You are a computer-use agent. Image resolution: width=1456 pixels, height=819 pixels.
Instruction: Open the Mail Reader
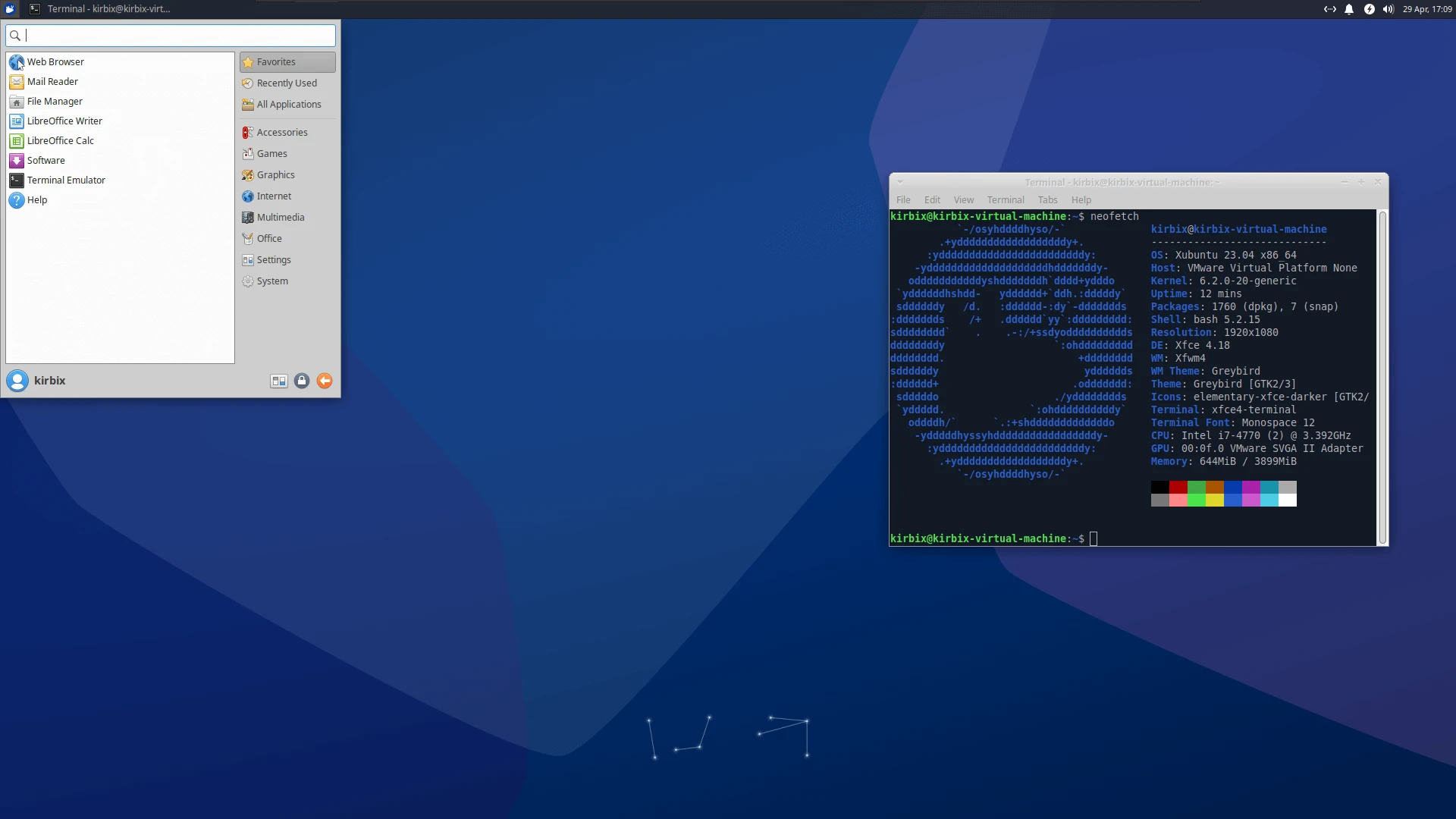pyautogui.click(x=52, y=81)
